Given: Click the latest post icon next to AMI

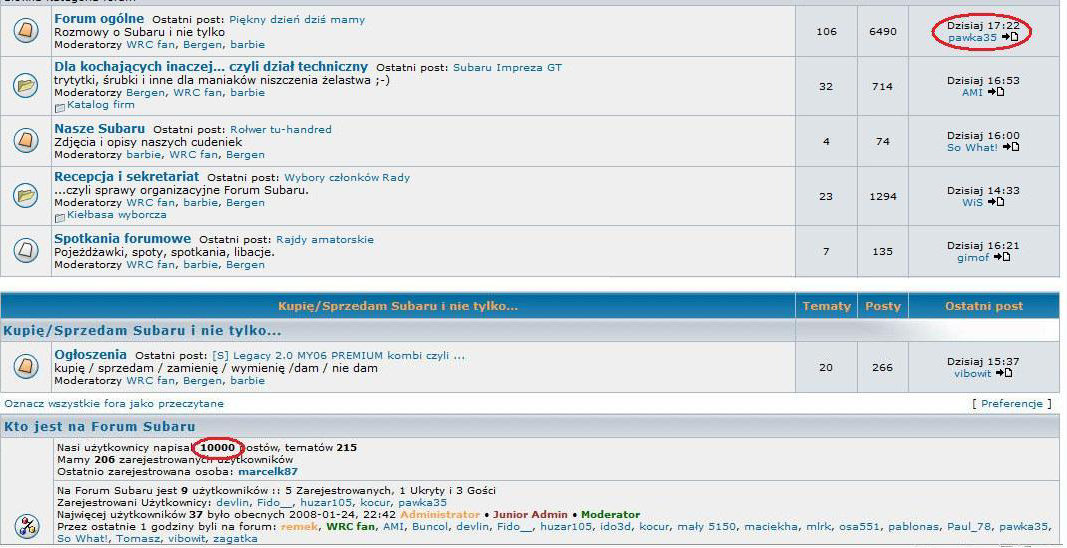Looking at the screenshot, I should pos(995,92).
